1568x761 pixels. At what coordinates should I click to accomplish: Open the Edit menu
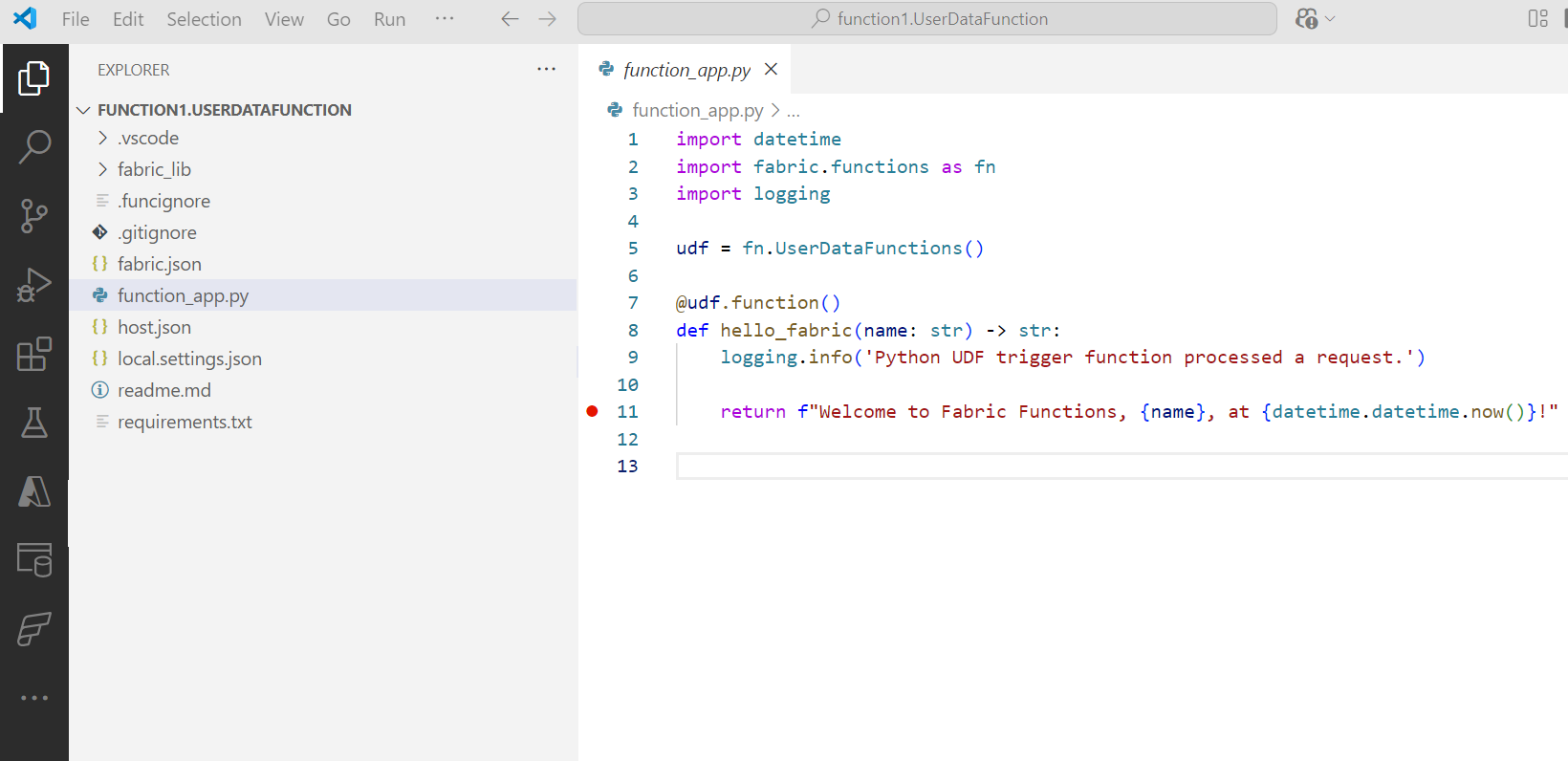pos(128,19)
